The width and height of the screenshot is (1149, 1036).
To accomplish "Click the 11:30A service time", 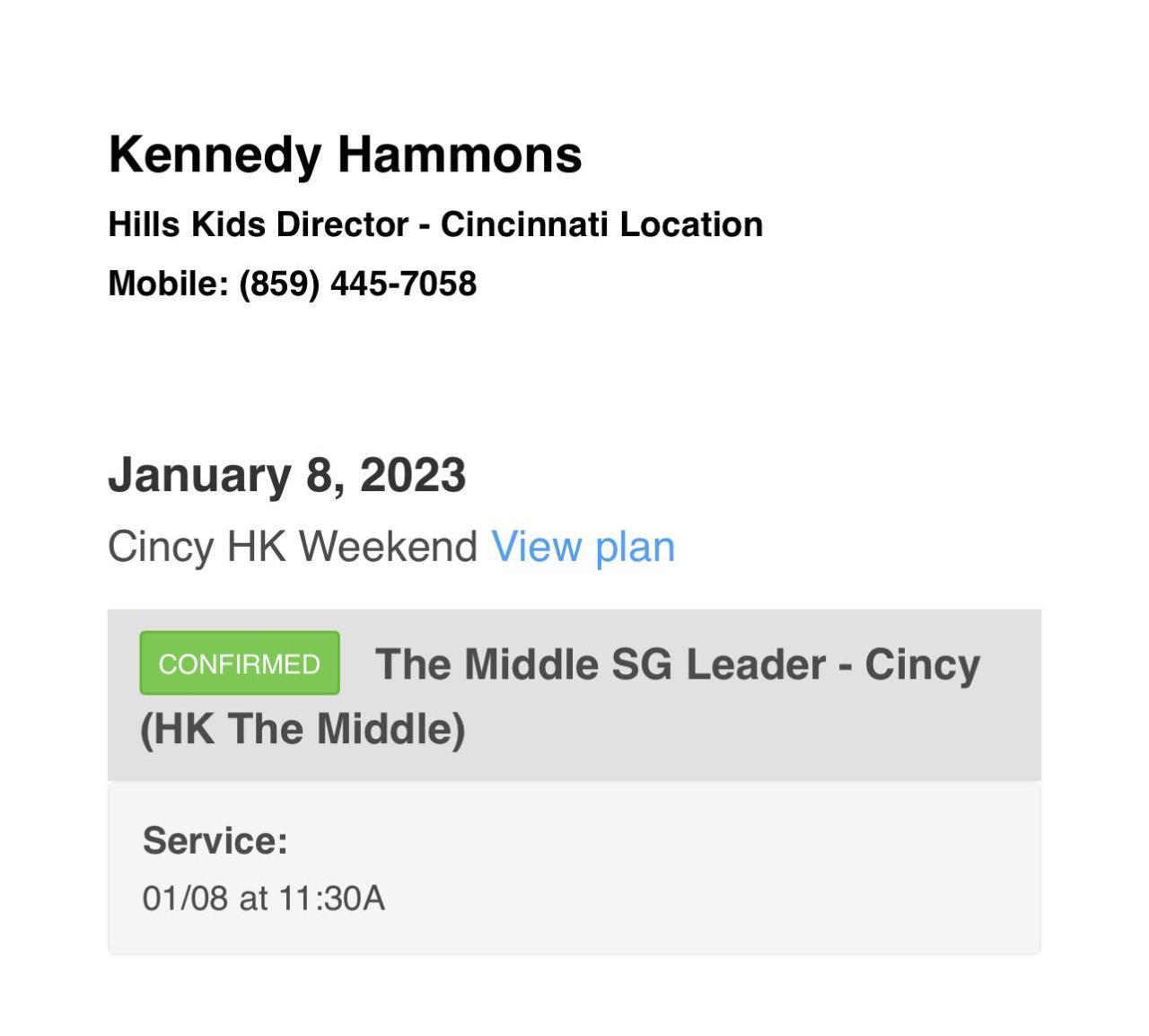I will pos(331,899).
